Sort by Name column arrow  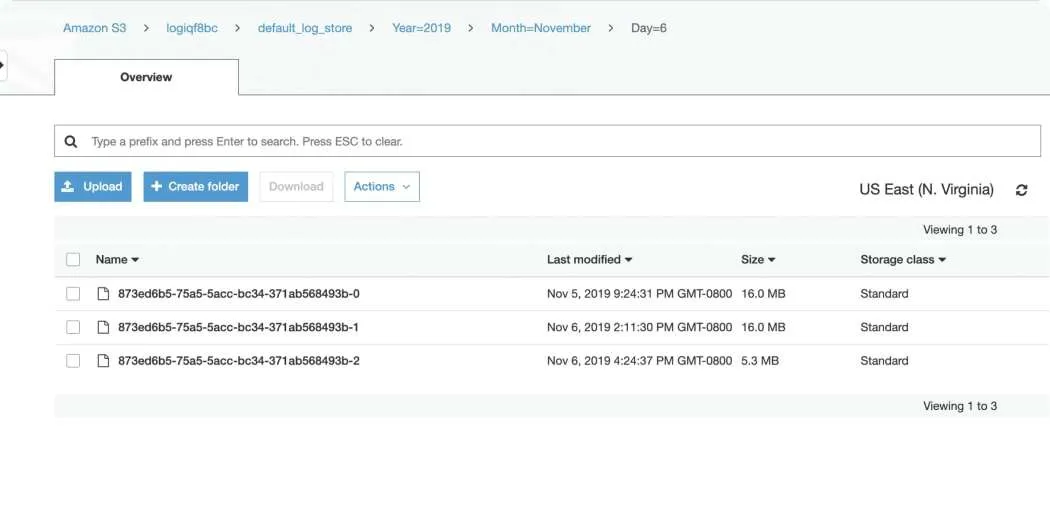coord(135,260)
